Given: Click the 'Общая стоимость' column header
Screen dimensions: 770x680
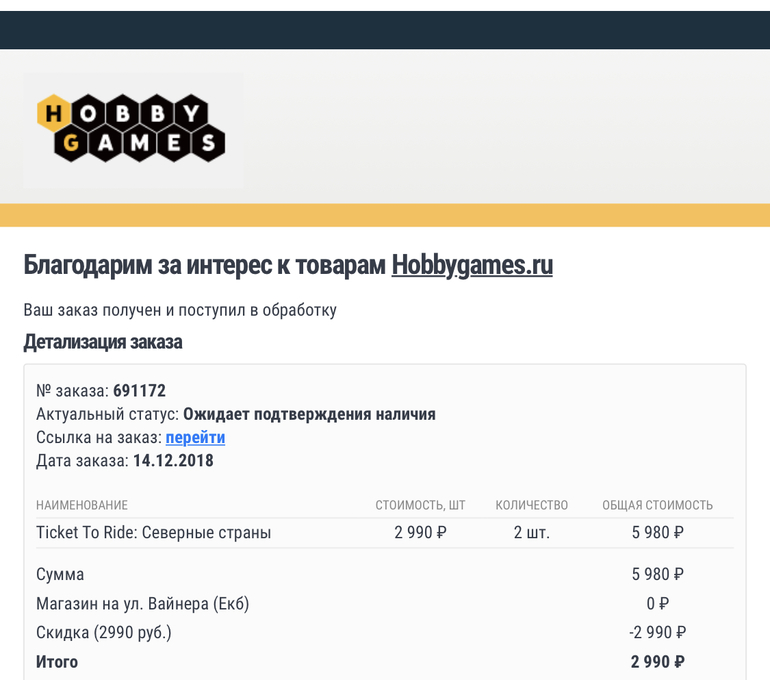Looking at the screenshot, I should click(x=657, y=505).
